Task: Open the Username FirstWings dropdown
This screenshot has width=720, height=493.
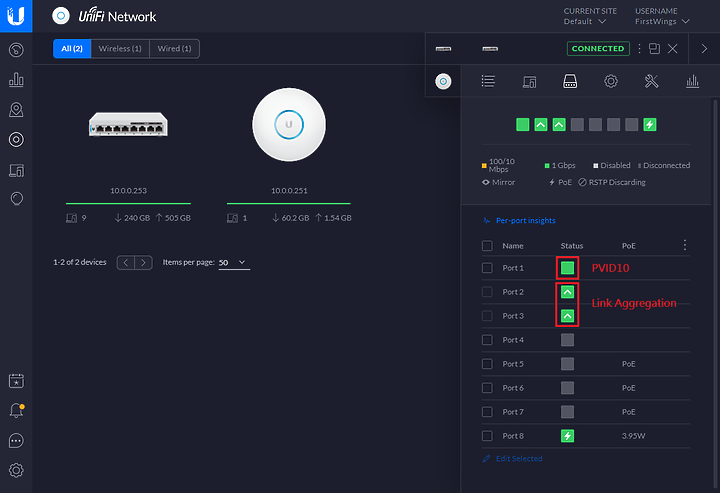Action: tap(662, 21)
